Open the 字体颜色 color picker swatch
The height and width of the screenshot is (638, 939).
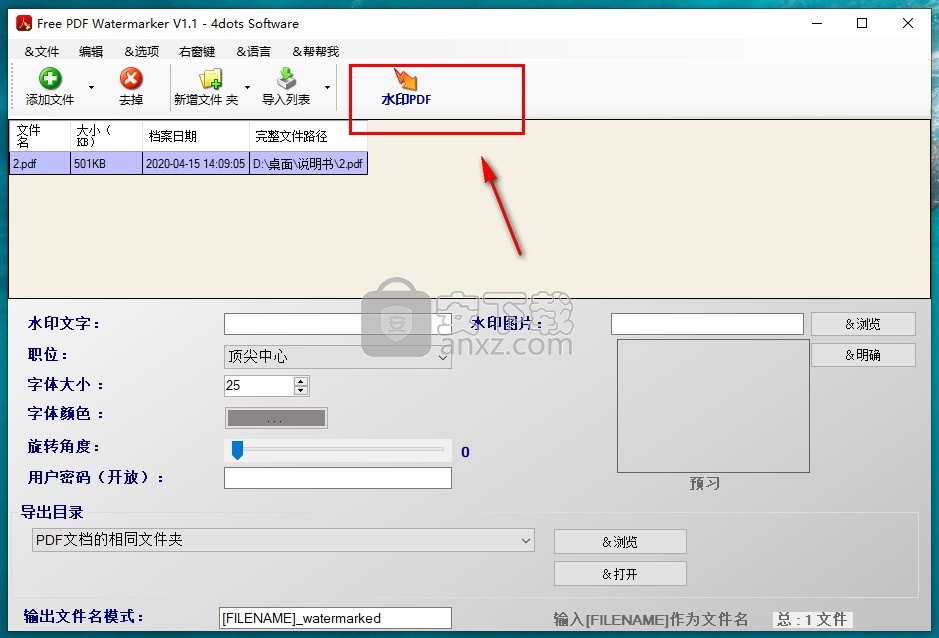[276, 418]
